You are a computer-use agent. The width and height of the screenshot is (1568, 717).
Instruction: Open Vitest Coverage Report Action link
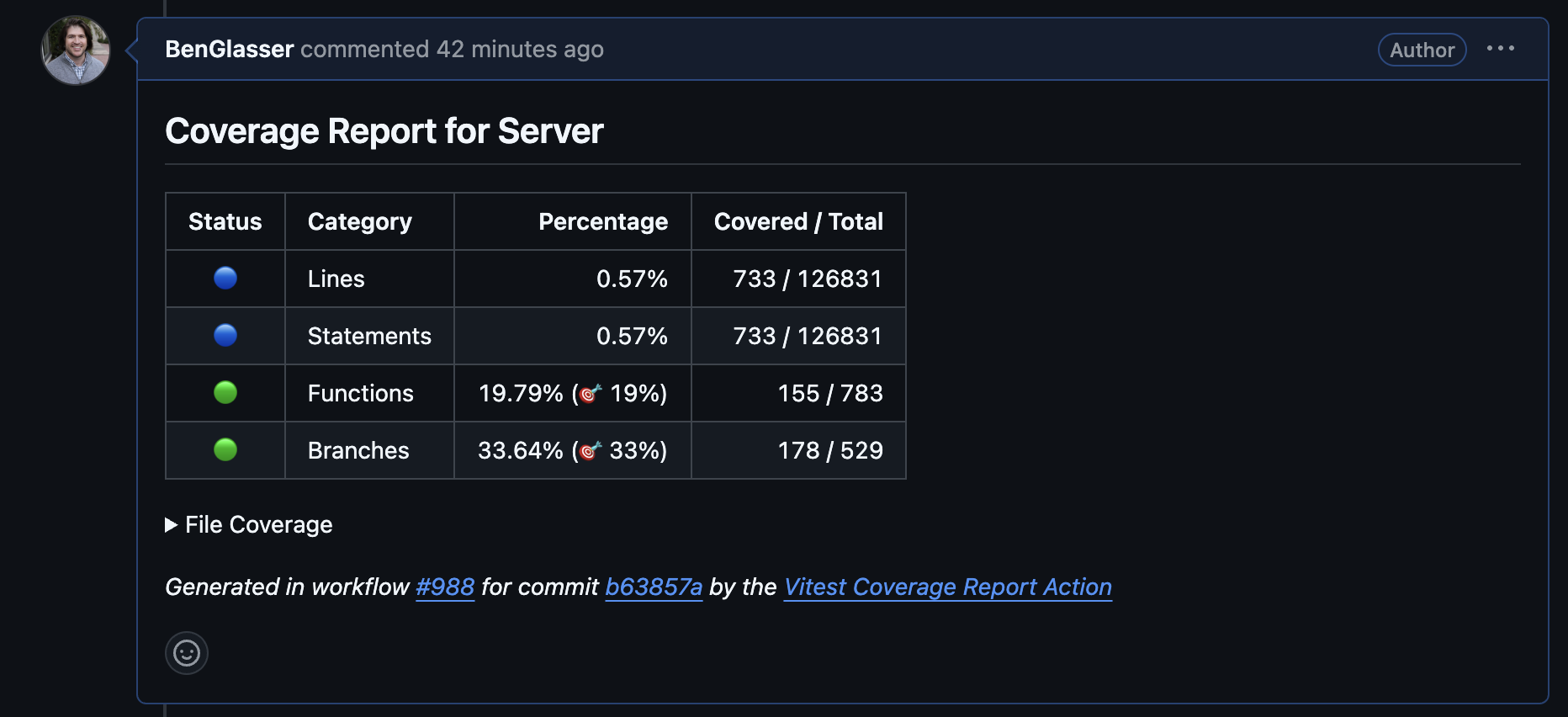pyautogui.click(x=947, y=587)
